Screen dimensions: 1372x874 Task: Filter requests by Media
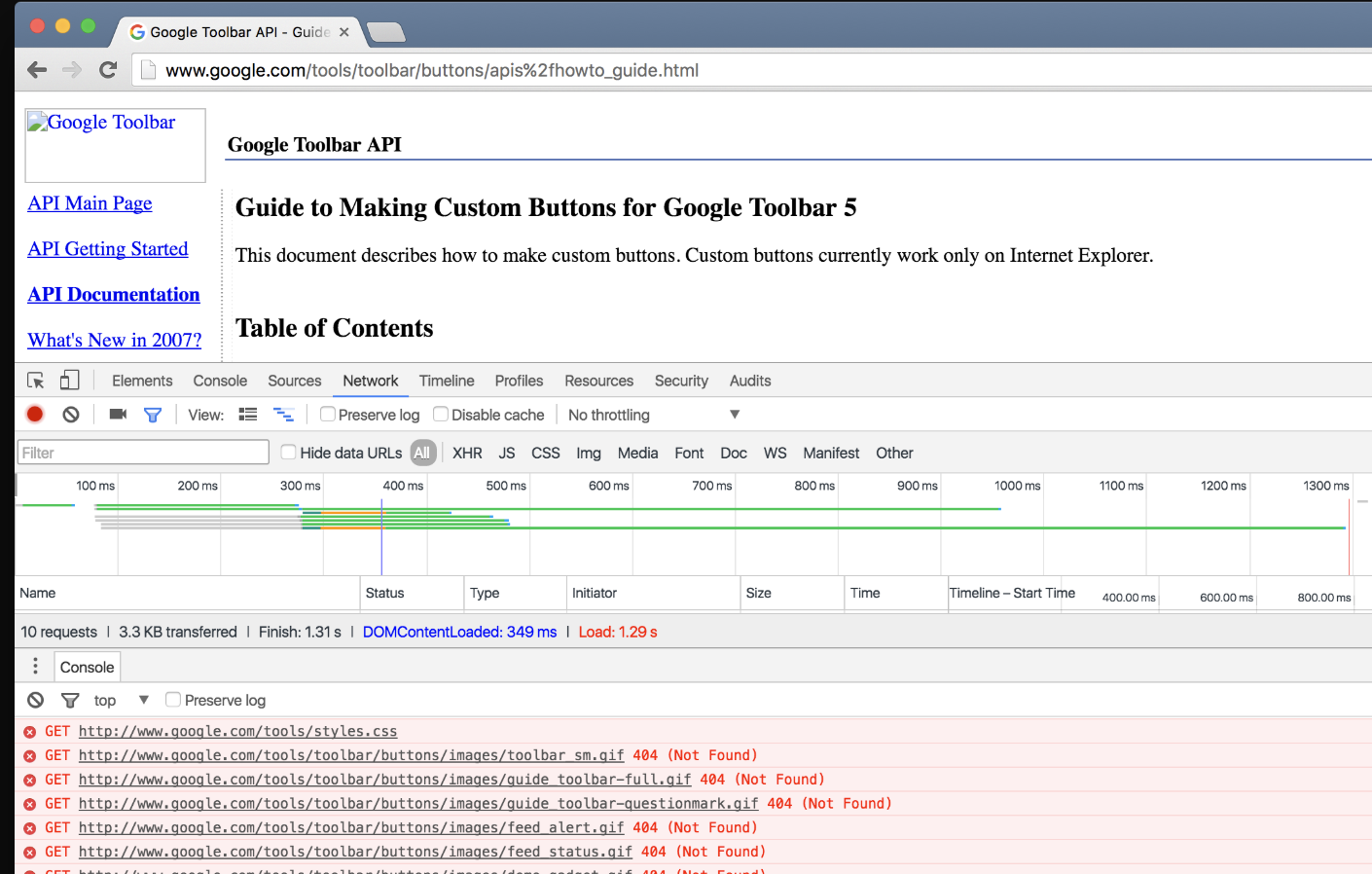pos(637,453)
